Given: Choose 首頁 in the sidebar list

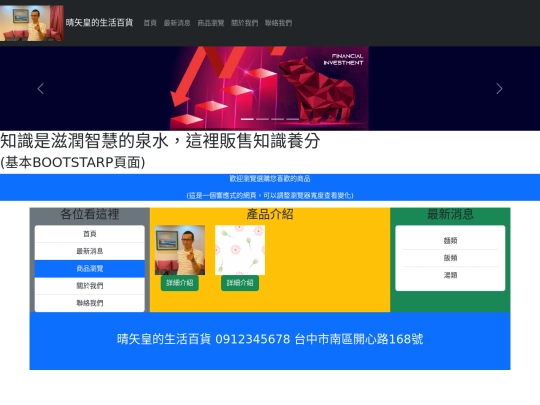Looking at the screenshot, I should click(90, 234).
